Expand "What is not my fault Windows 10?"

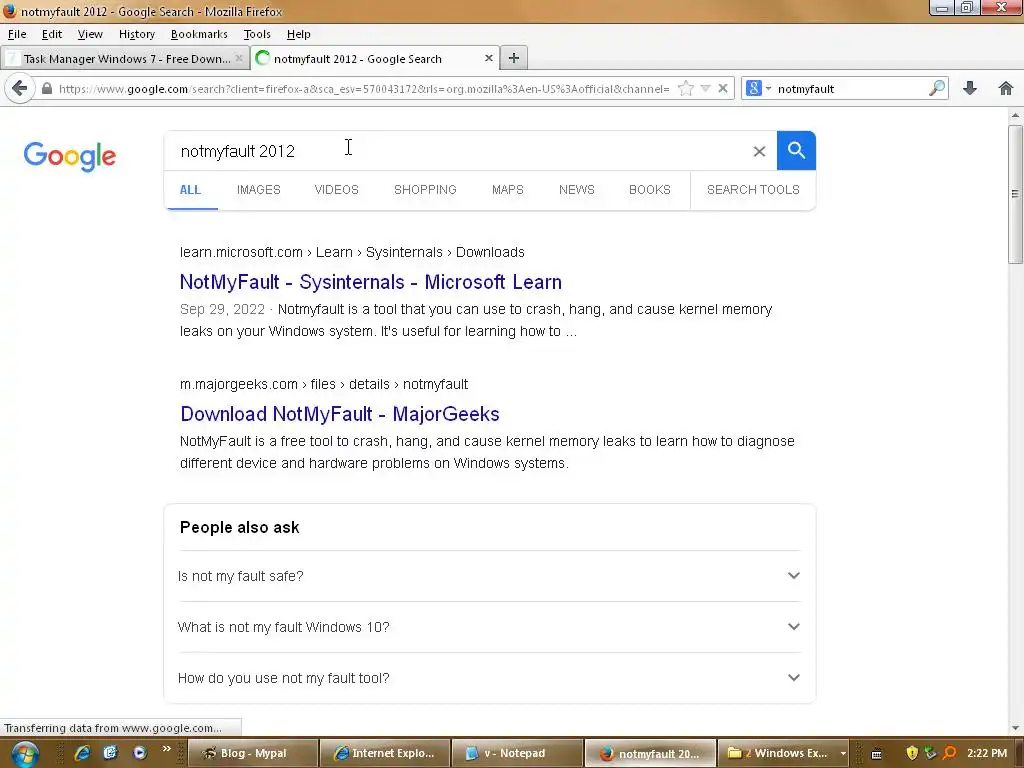(x=489, y=627)
